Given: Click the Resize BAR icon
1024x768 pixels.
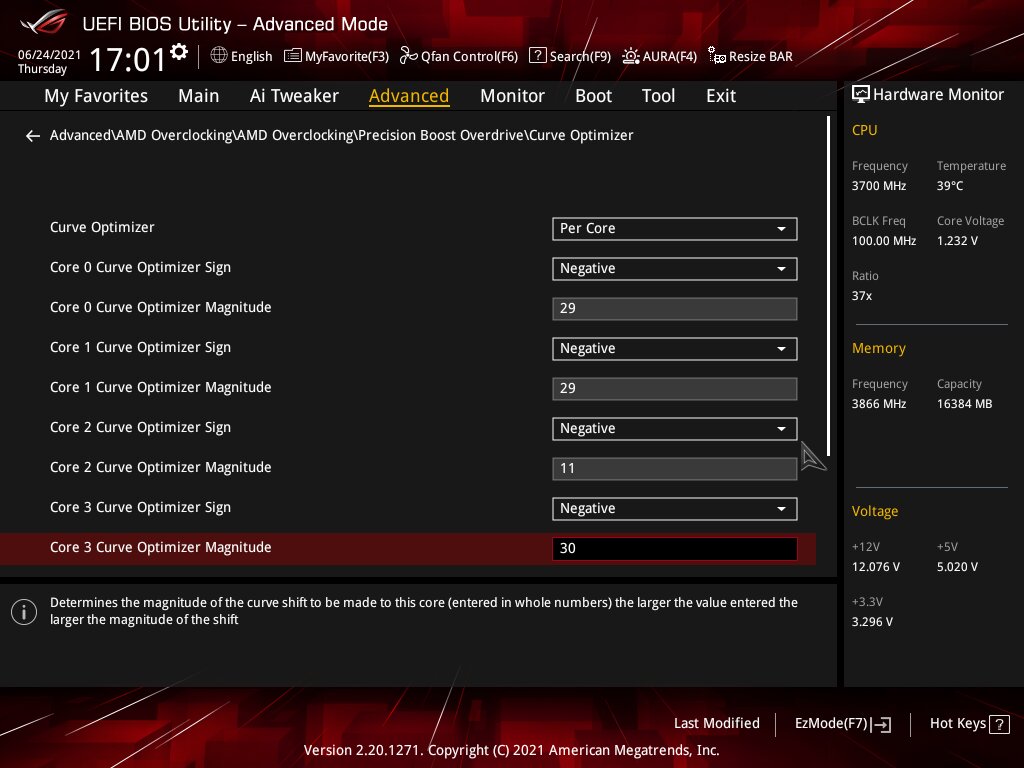Looking at the screenshot, I should 716,56.
